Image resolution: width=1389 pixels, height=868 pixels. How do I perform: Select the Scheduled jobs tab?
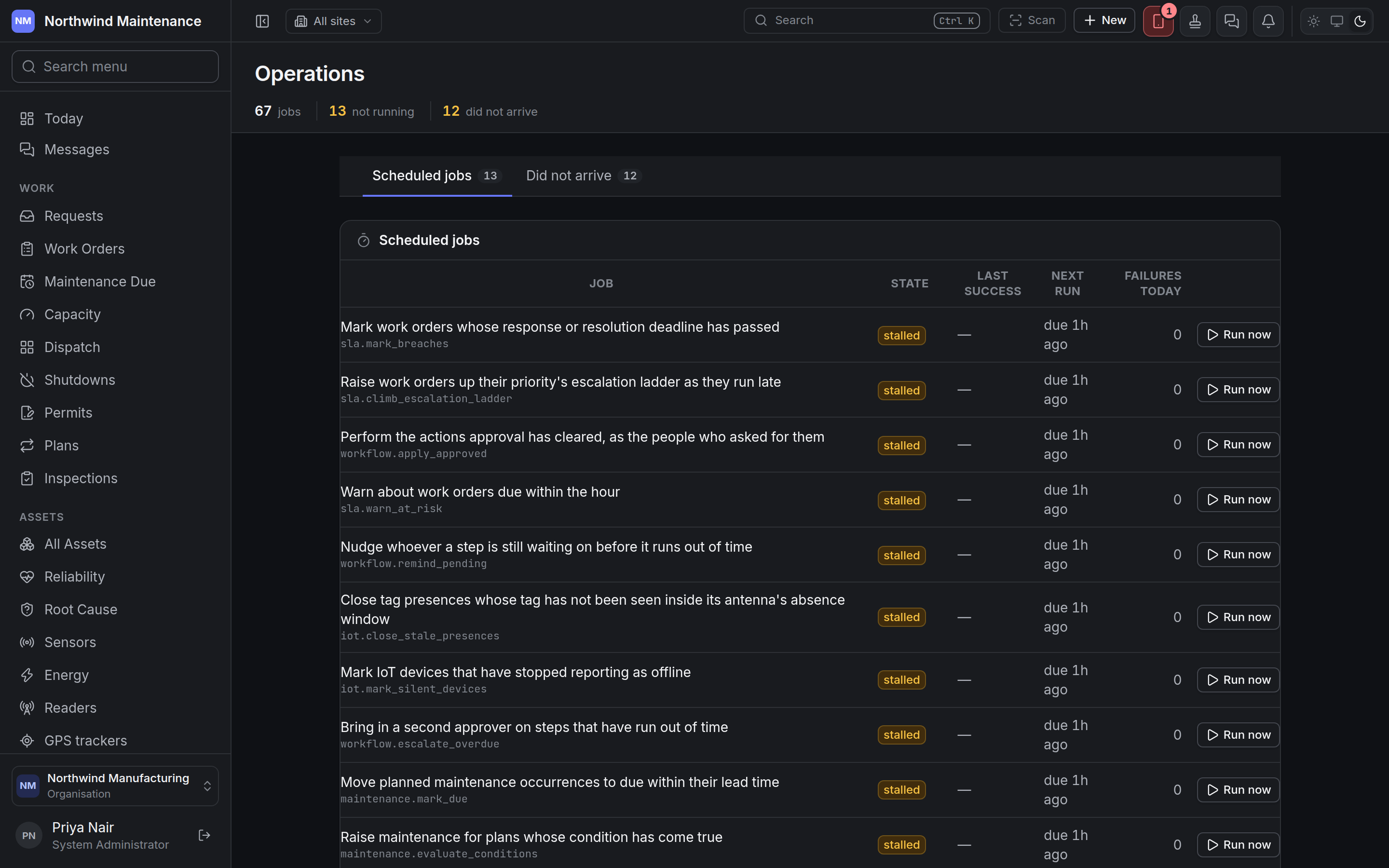point(437,176)
